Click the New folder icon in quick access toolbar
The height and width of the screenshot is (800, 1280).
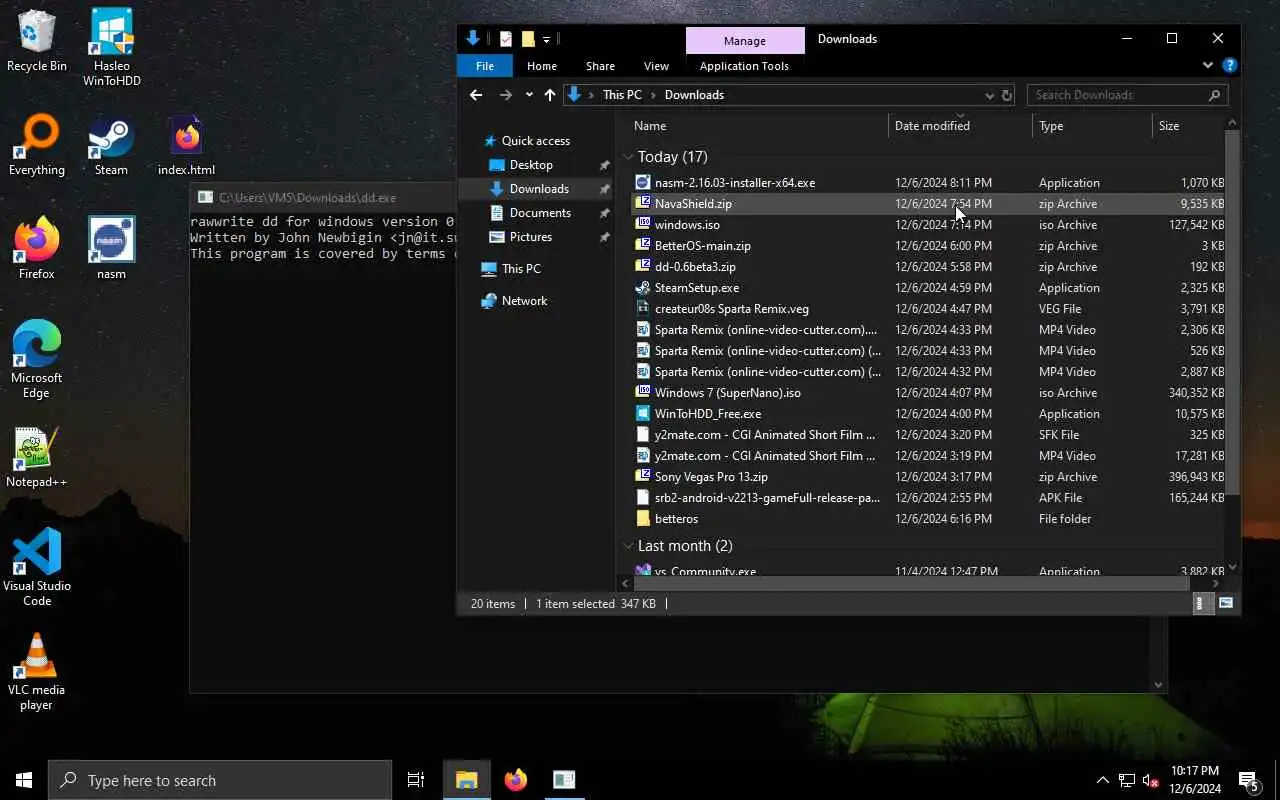[528, 39]
